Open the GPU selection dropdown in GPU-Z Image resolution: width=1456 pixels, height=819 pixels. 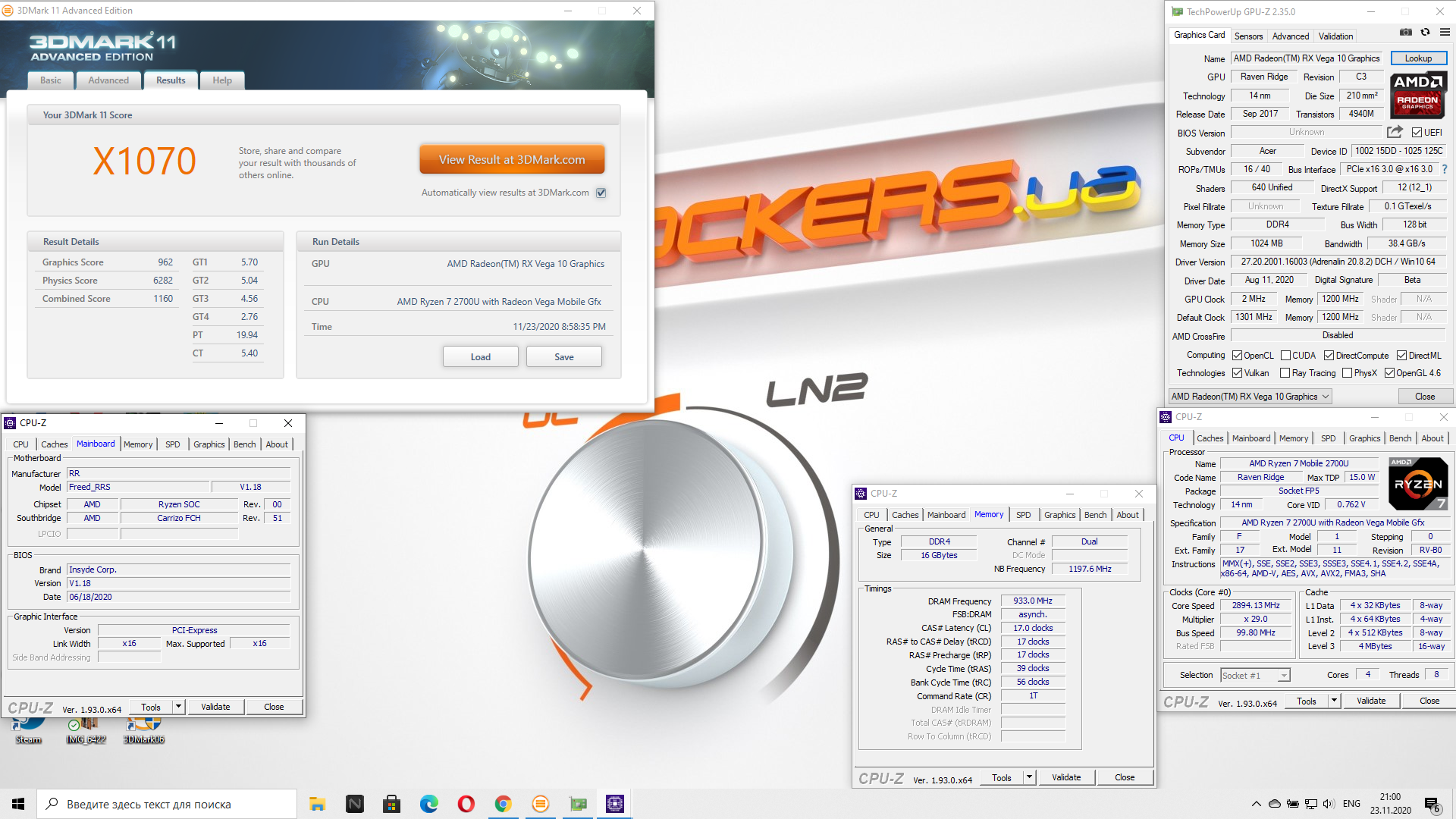(1250, 397)
